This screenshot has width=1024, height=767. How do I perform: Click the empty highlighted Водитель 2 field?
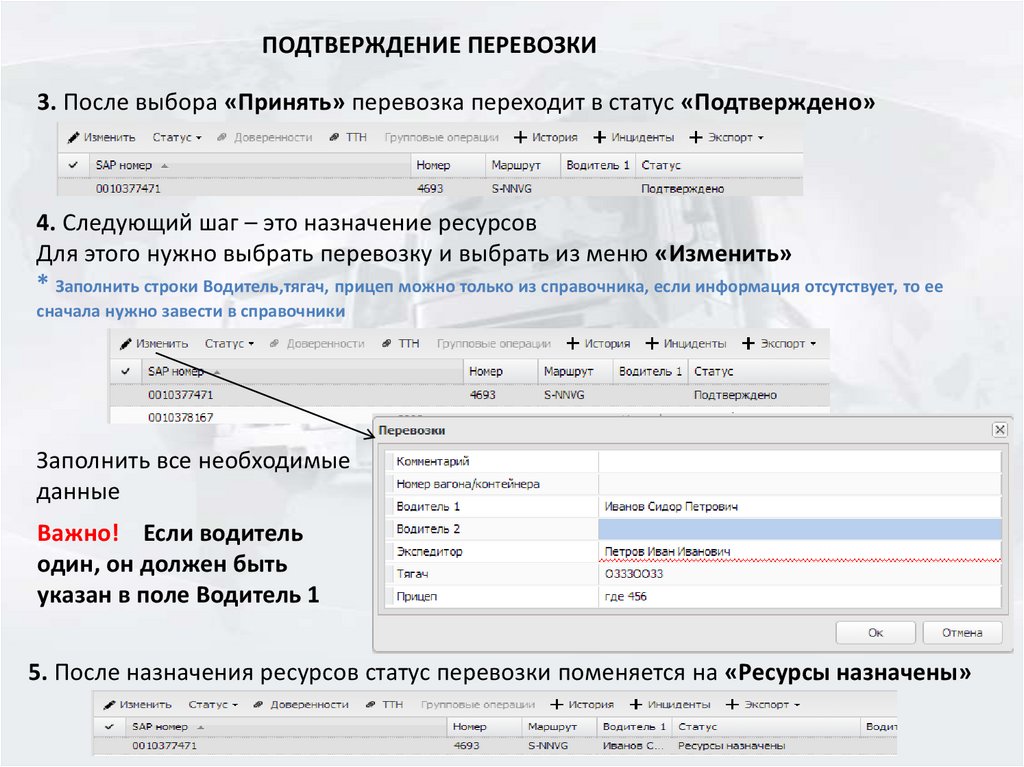point(798,529)
